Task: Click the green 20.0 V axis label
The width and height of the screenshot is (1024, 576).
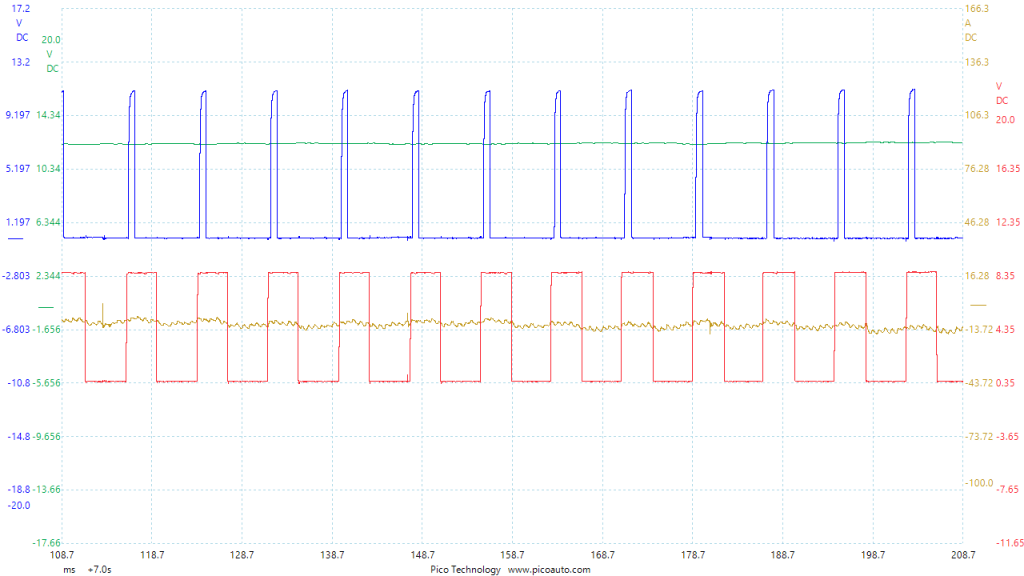Action: pos(51,40)
